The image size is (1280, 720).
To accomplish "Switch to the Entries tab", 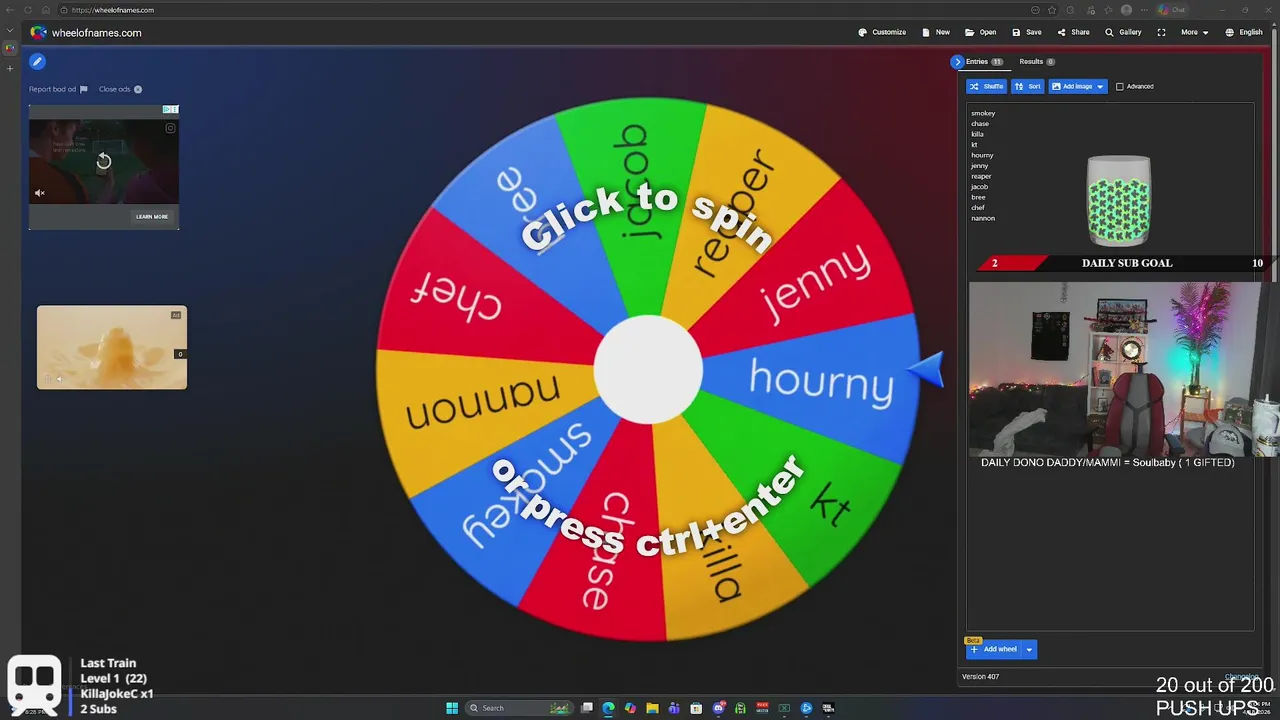I will (x=984, y=61).
